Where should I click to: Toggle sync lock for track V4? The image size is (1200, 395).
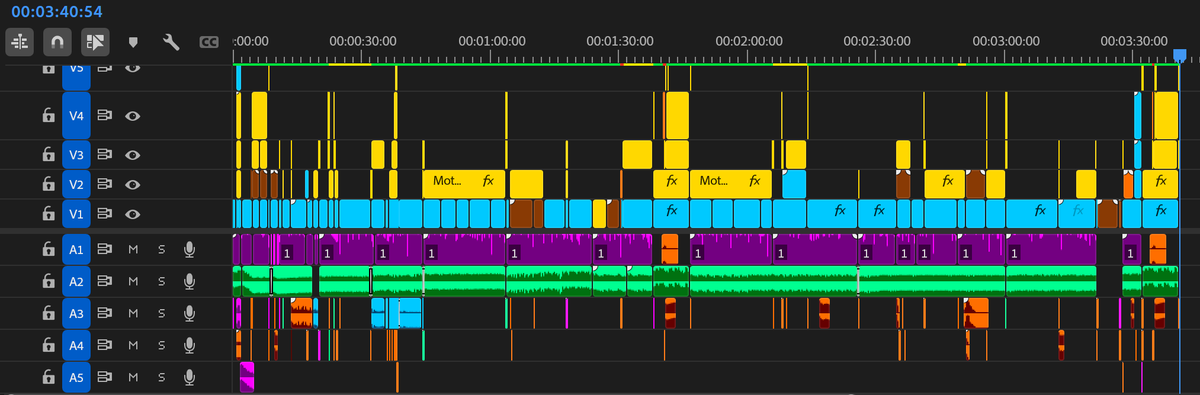104,116
